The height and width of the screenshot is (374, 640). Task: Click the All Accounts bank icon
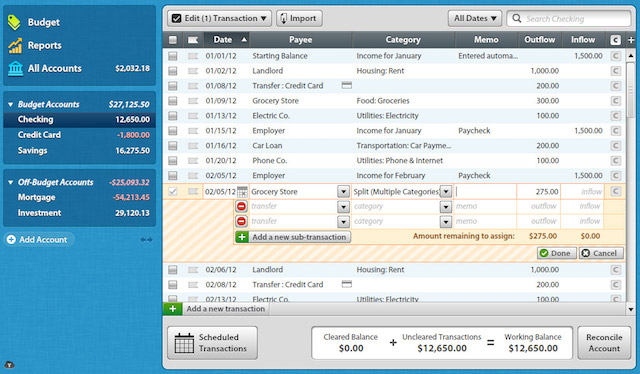15,68
